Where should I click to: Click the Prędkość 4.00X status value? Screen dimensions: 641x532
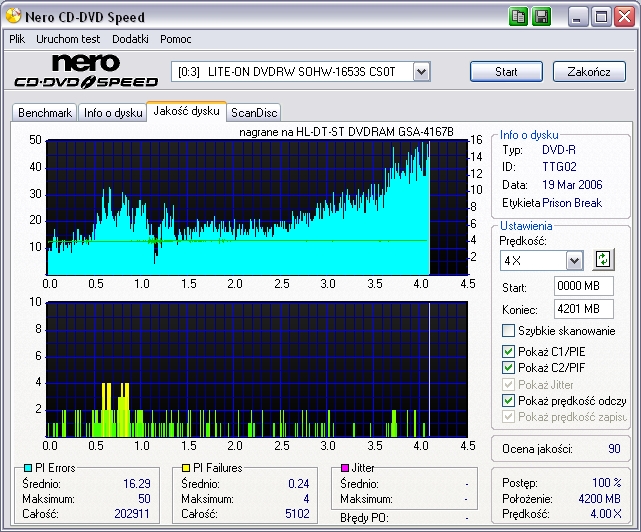click(606, 514)
